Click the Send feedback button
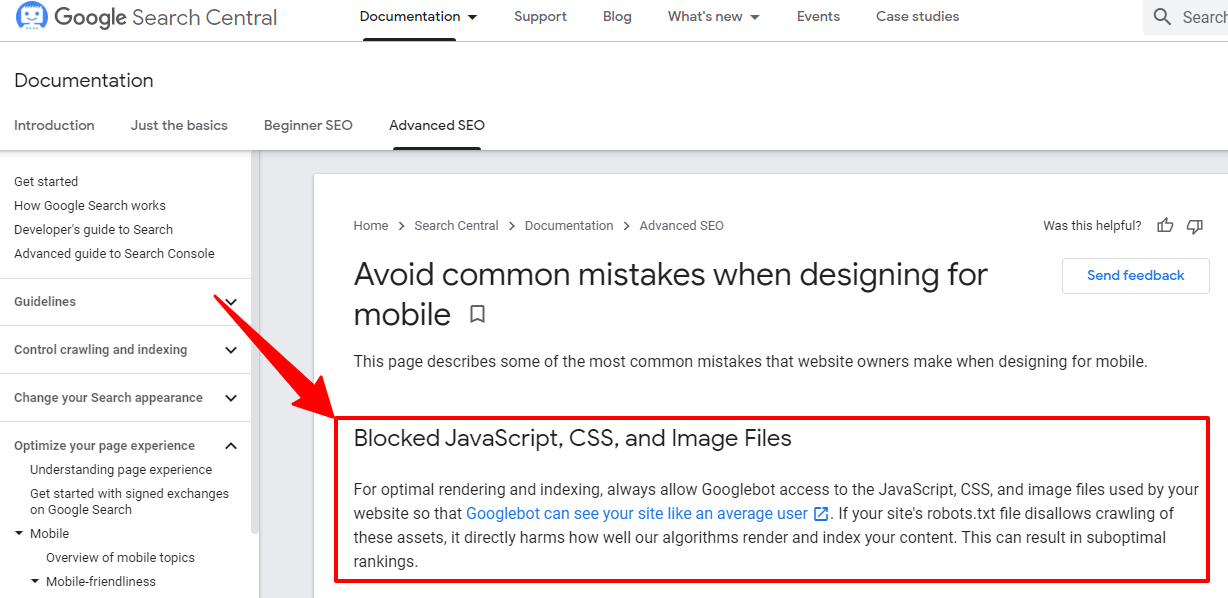 (1135, 275)
